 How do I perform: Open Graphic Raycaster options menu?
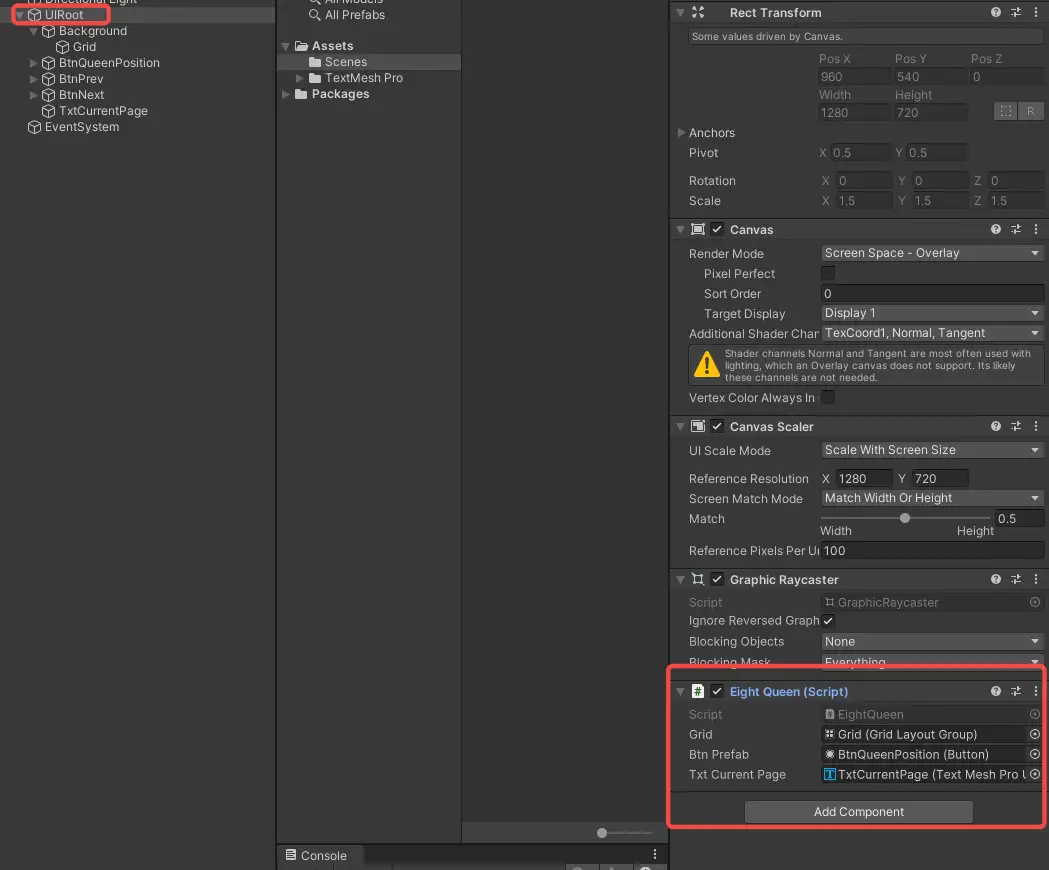click(1036, 580)
